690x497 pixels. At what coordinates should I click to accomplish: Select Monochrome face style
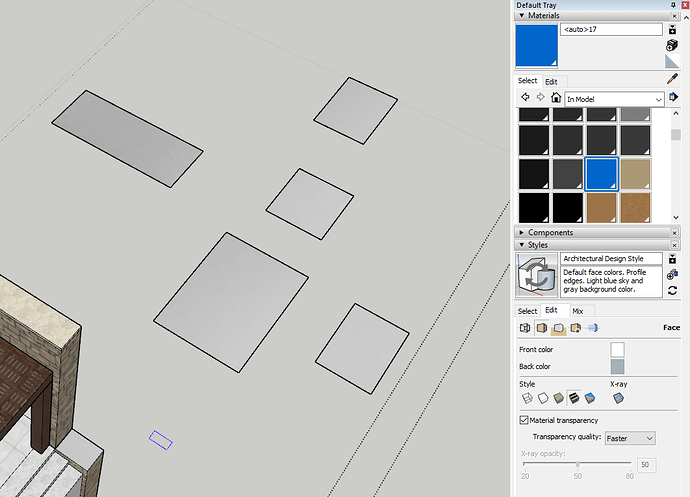(590, 398)
